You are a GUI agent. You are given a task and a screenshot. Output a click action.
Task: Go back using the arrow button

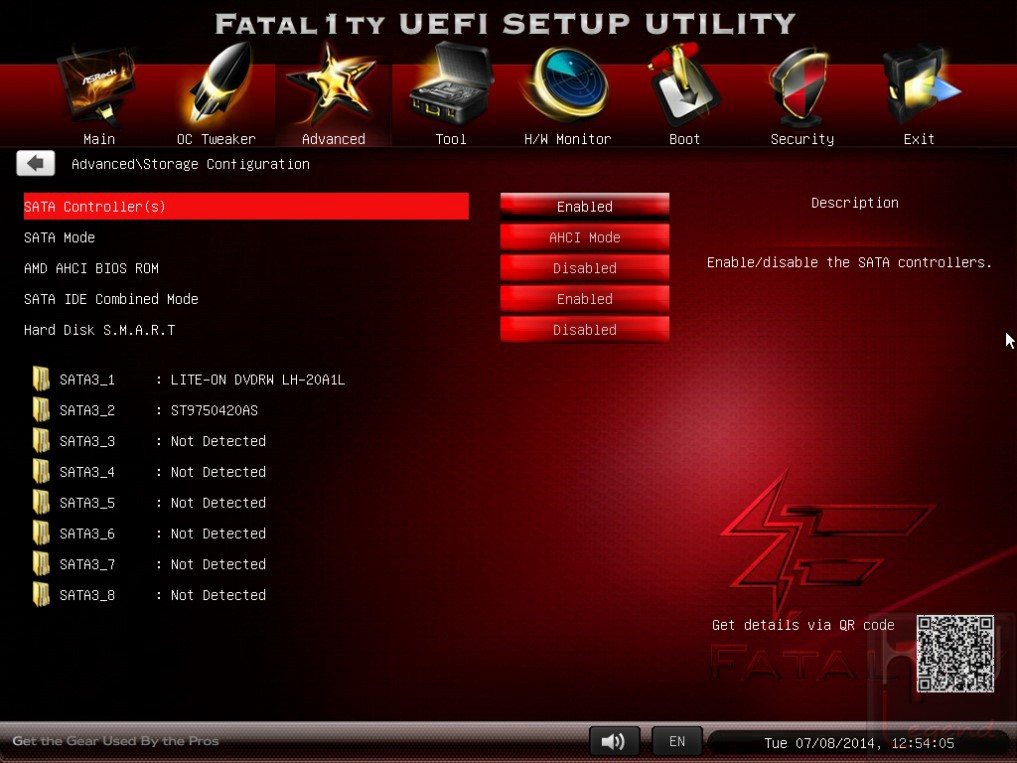[x=36, y=164]
